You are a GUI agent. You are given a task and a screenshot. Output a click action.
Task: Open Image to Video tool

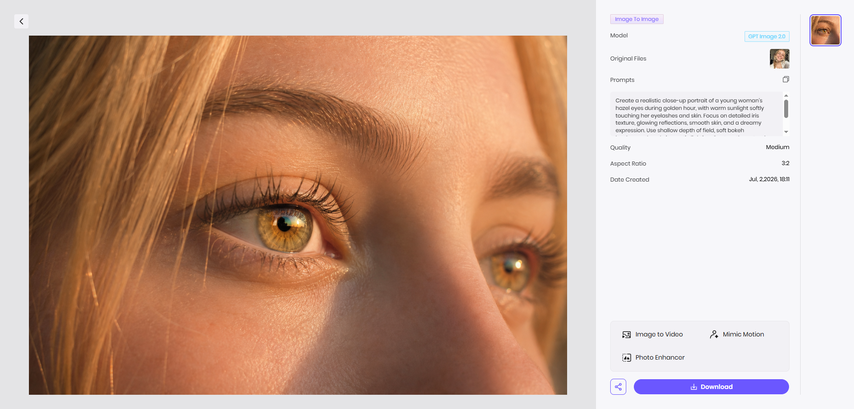tap(652, 334)
